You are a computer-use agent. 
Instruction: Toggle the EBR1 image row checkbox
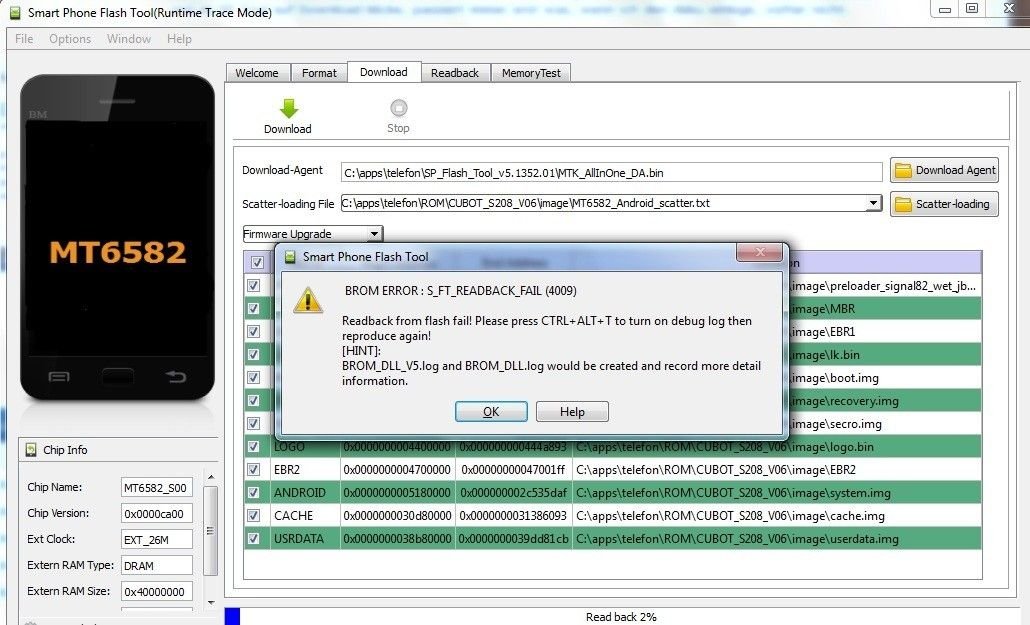pos(254,332)
